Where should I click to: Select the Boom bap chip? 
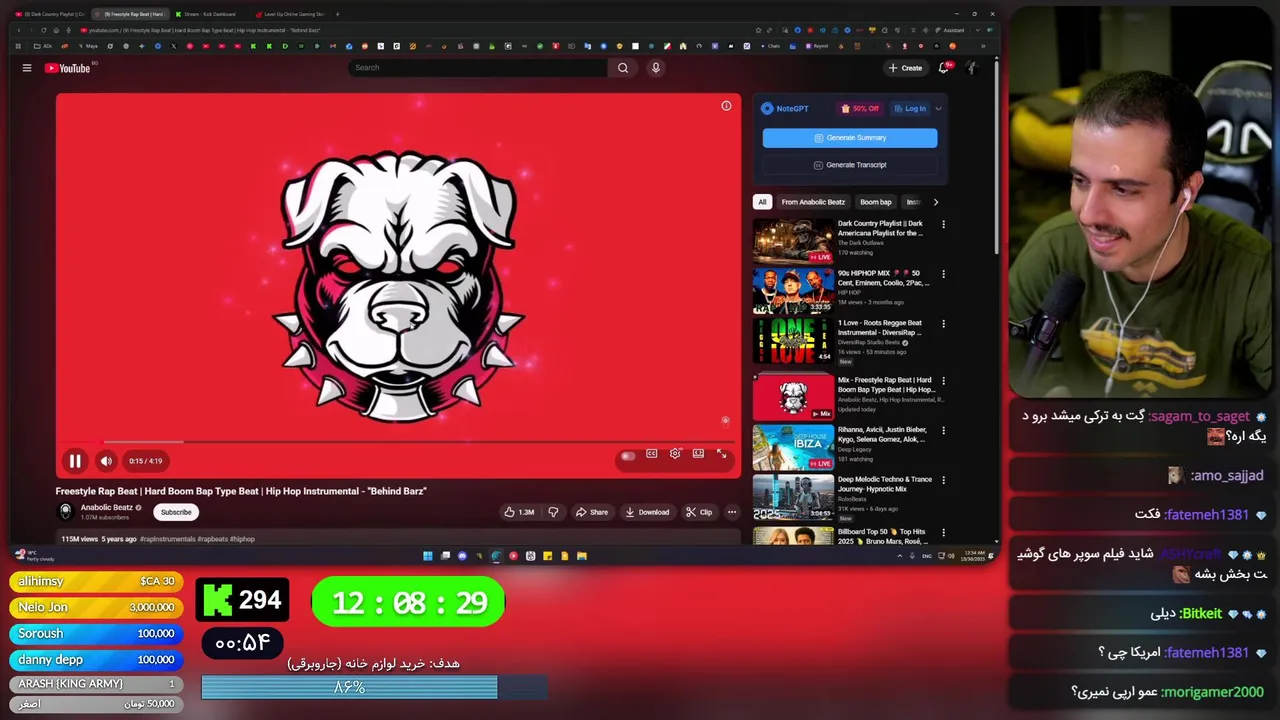875,202
